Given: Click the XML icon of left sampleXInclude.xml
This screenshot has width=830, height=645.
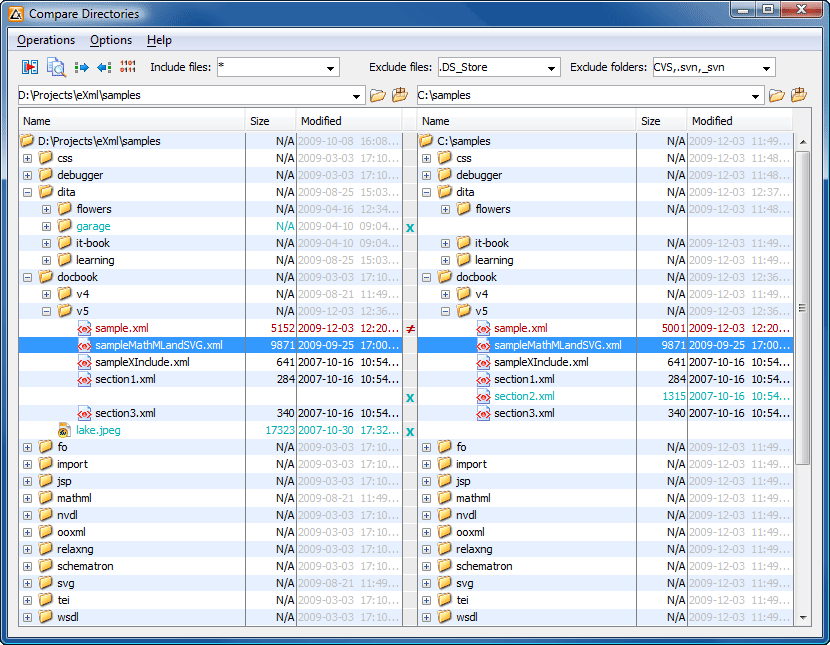Looking at the screenshot, I should 84,362.
